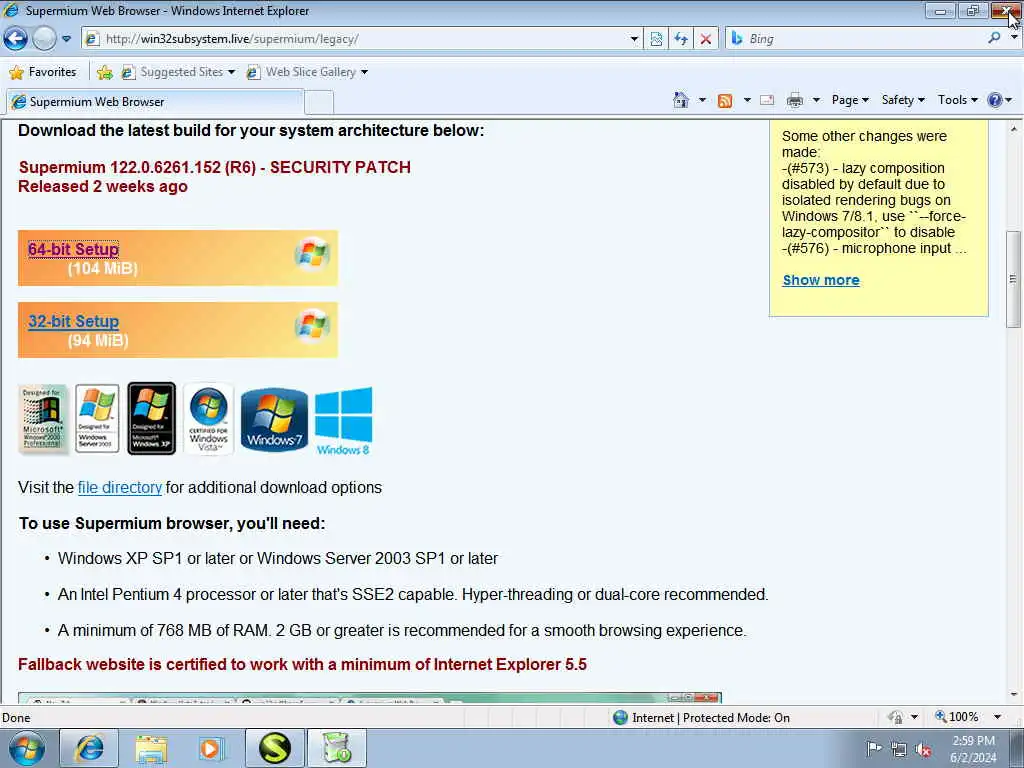The width and height of the screenshot is (1024, 768).
Task: Expand the Print options dropdown arrow
Action: tap(816, 100)
